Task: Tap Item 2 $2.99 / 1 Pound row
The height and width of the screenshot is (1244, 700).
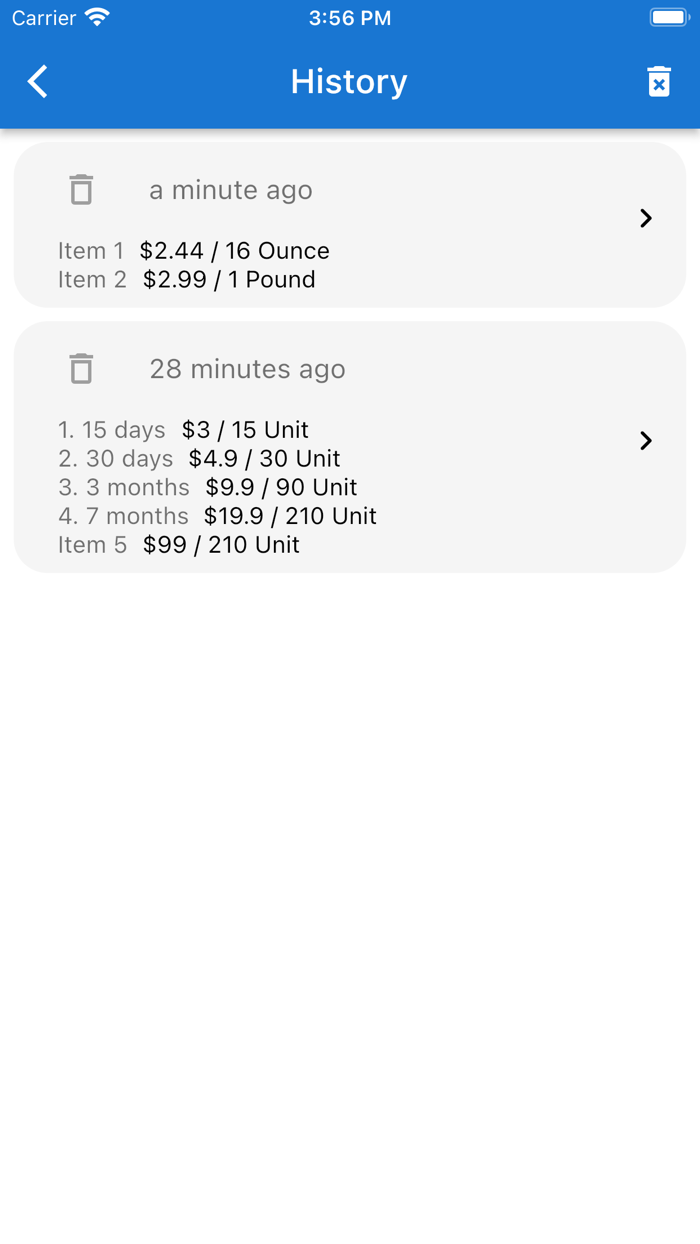Action: click(187, 280)
